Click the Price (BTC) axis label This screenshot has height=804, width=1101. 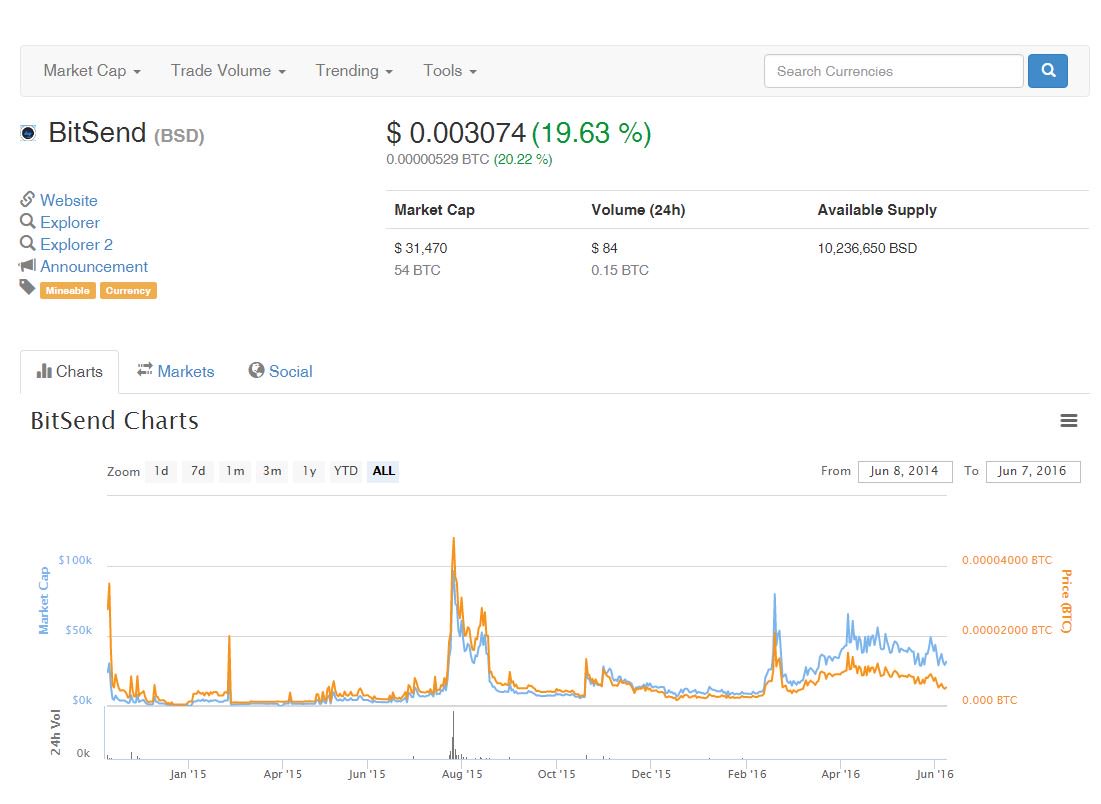tap(1066, 601)
